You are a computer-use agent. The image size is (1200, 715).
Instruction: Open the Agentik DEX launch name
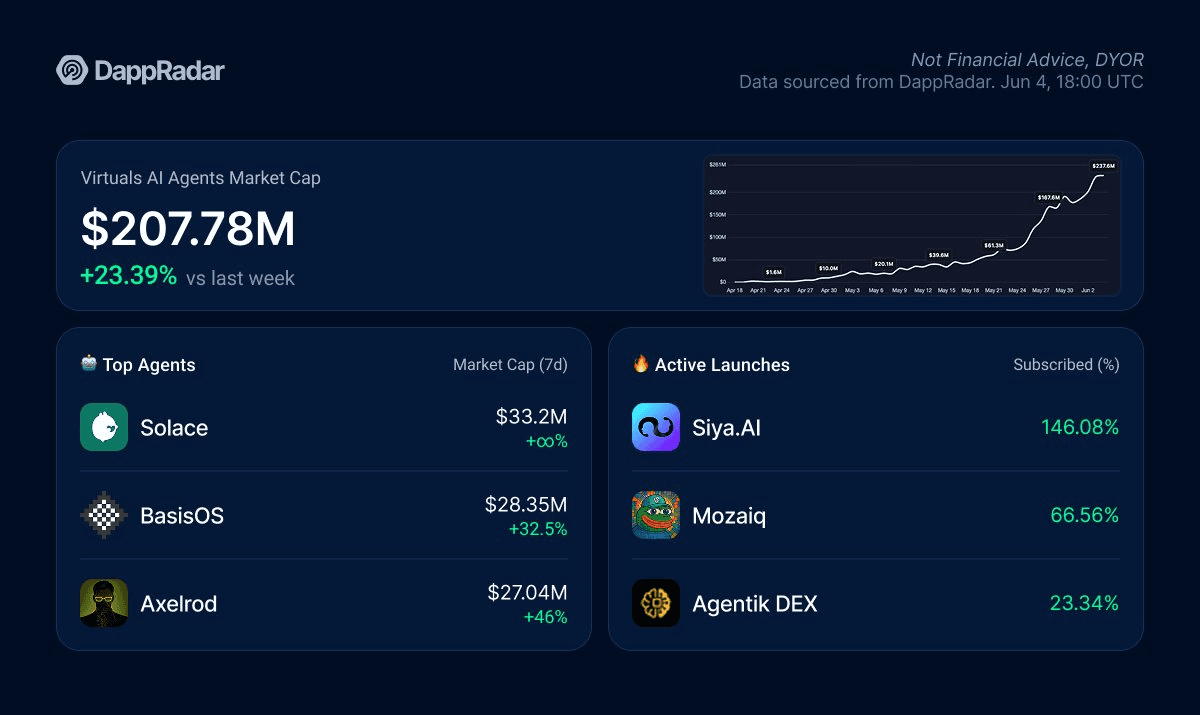(x=755, y=604)
